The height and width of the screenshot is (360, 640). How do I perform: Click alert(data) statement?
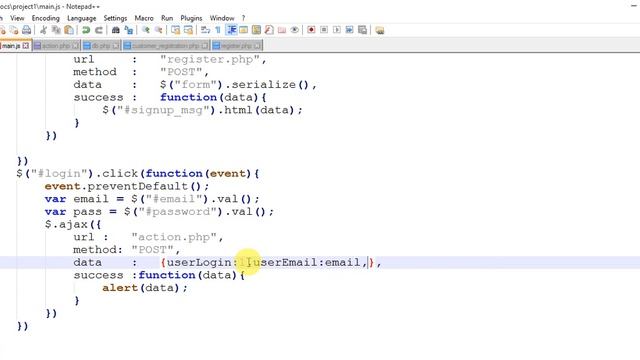[x=144, y=288]
